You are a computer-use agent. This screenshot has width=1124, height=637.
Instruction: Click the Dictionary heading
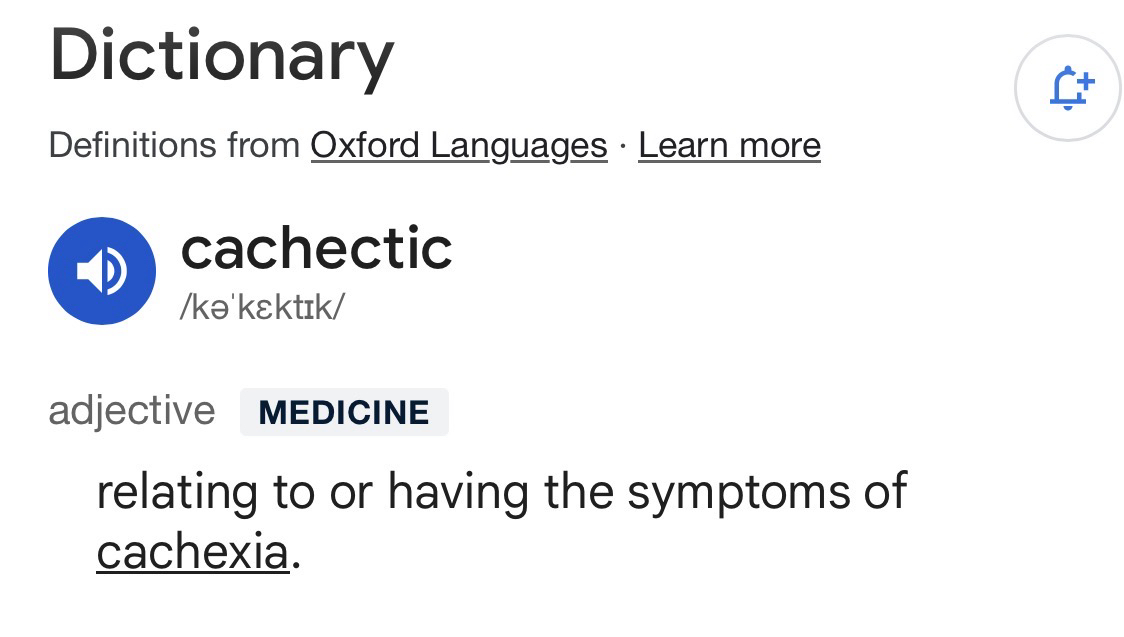click(x=221, y=56)
